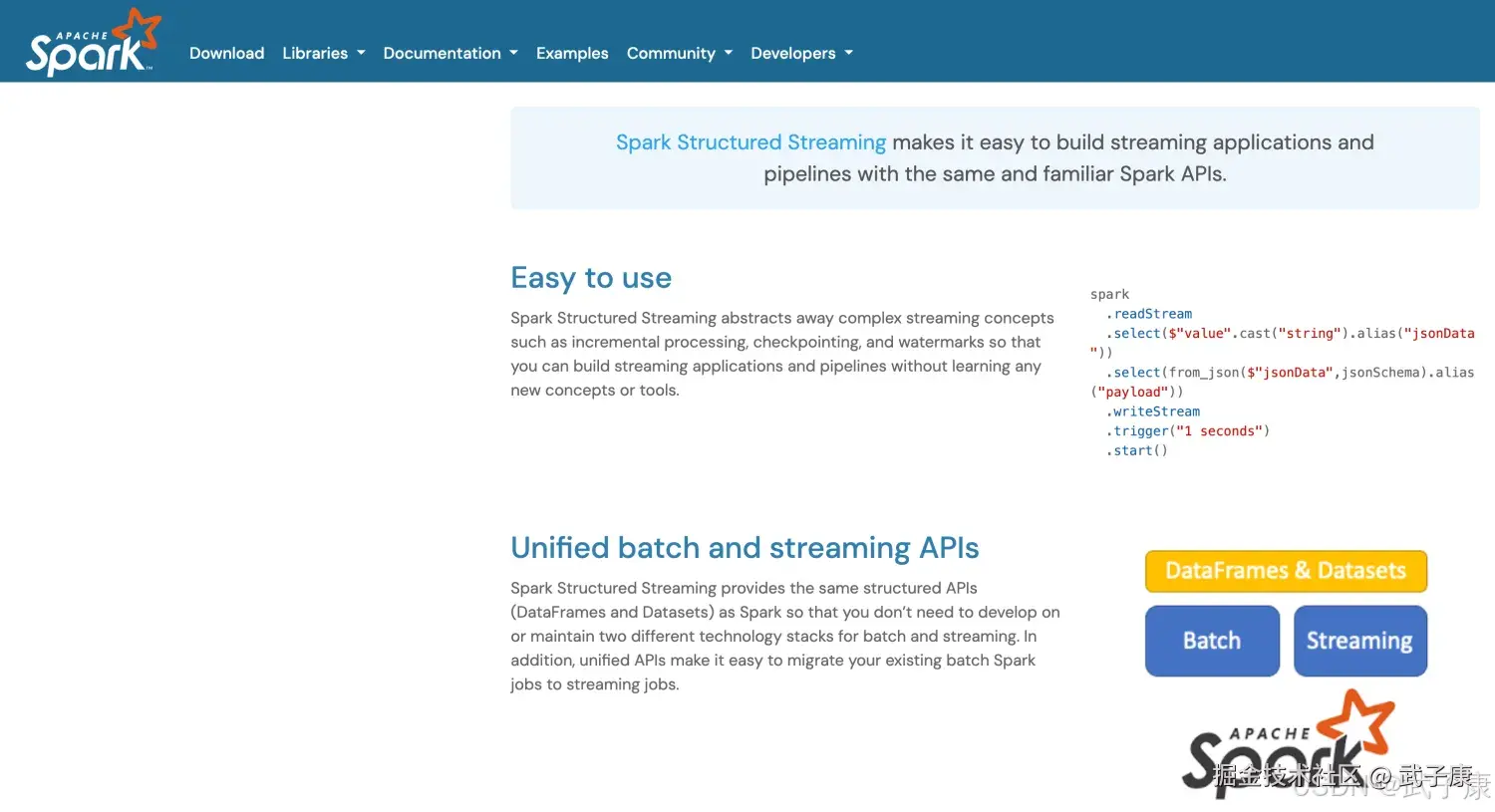Click the DataFrames & Datasets yellow box
Image resolution: width=1495 pixels, height=812 pixels.
pos(1286,571)
